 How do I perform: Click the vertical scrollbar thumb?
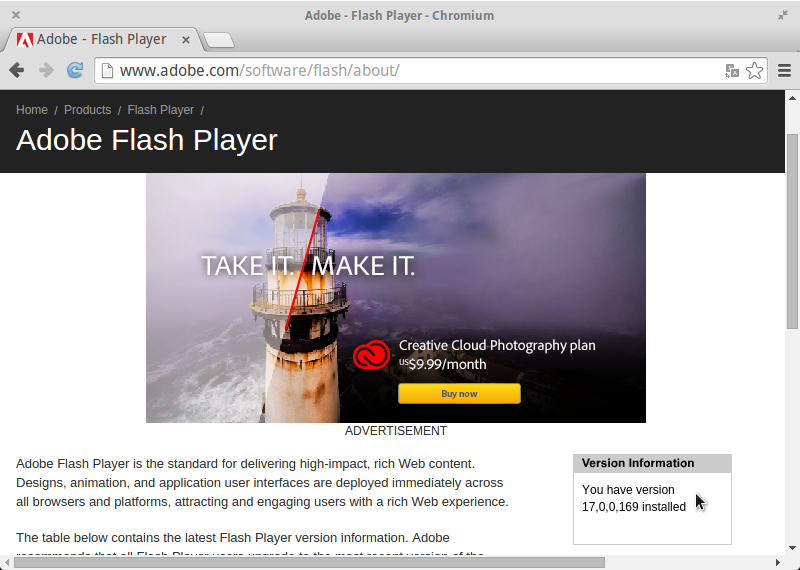pos(792,232)
